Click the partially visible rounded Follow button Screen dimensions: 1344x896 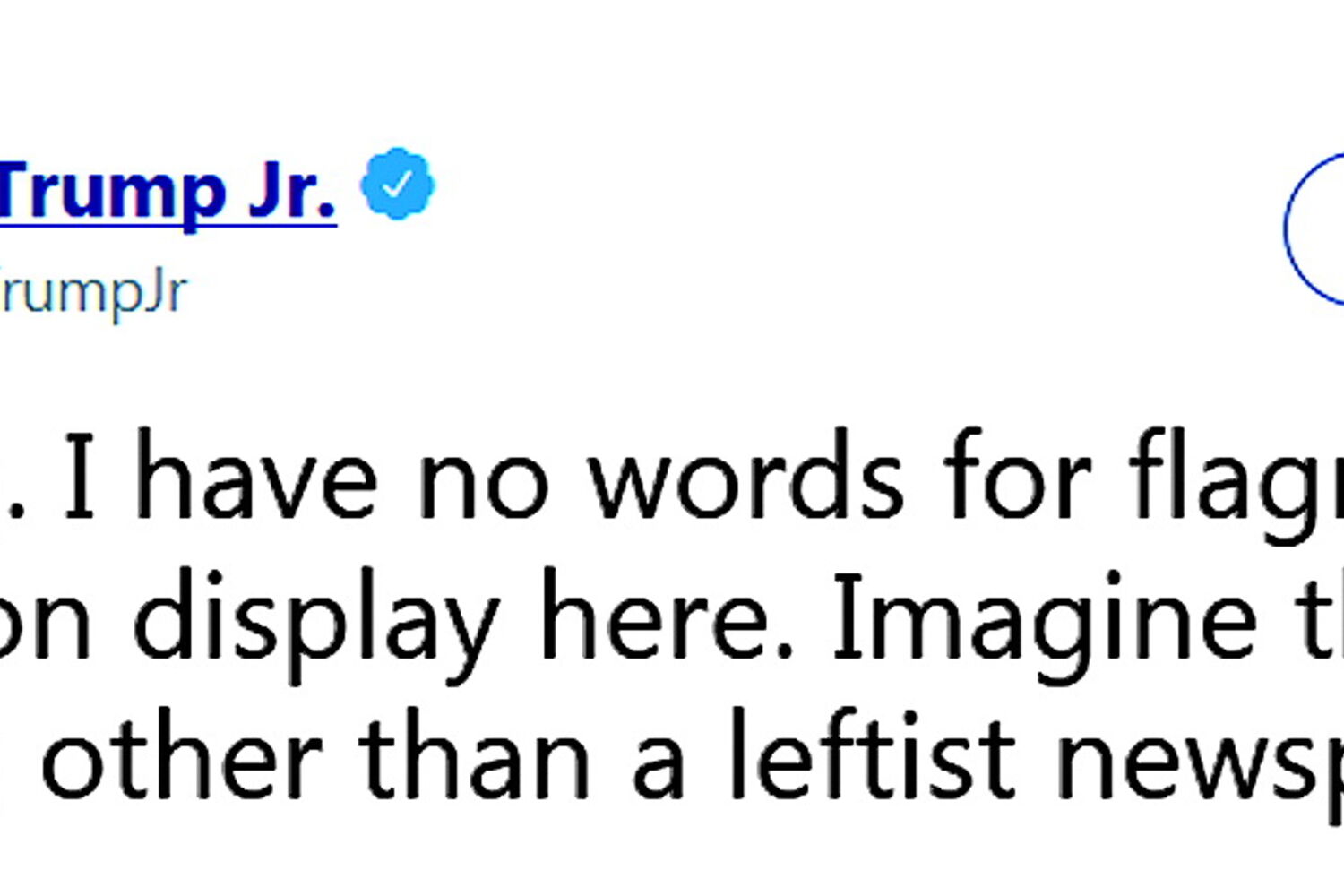pos(1314,229)
